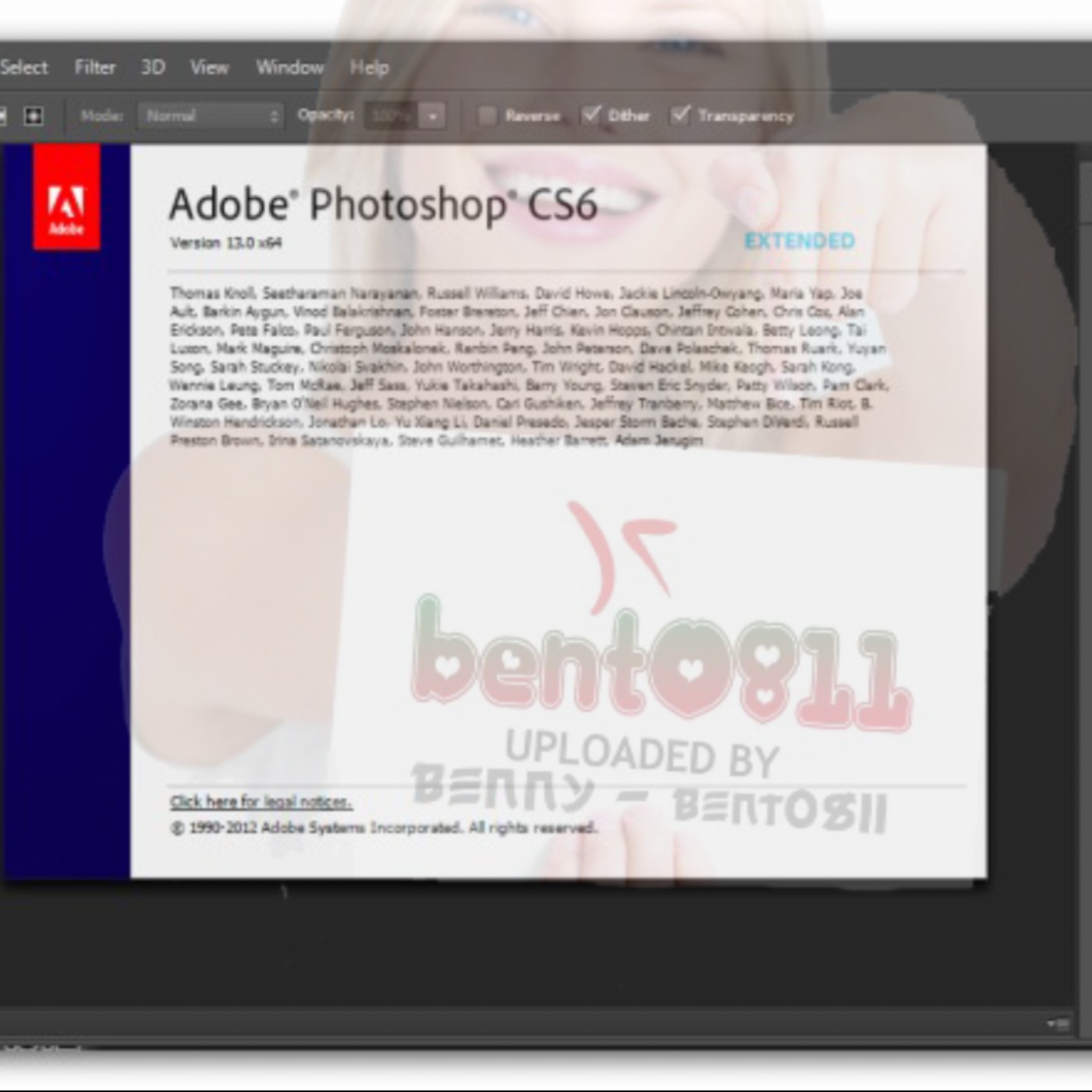Image resolution: width=1092 pixels, height=1092 pixels.
Task: Open the Mode dropdown set to Normal
Action: pyautogui.click(x=211, y=116)
